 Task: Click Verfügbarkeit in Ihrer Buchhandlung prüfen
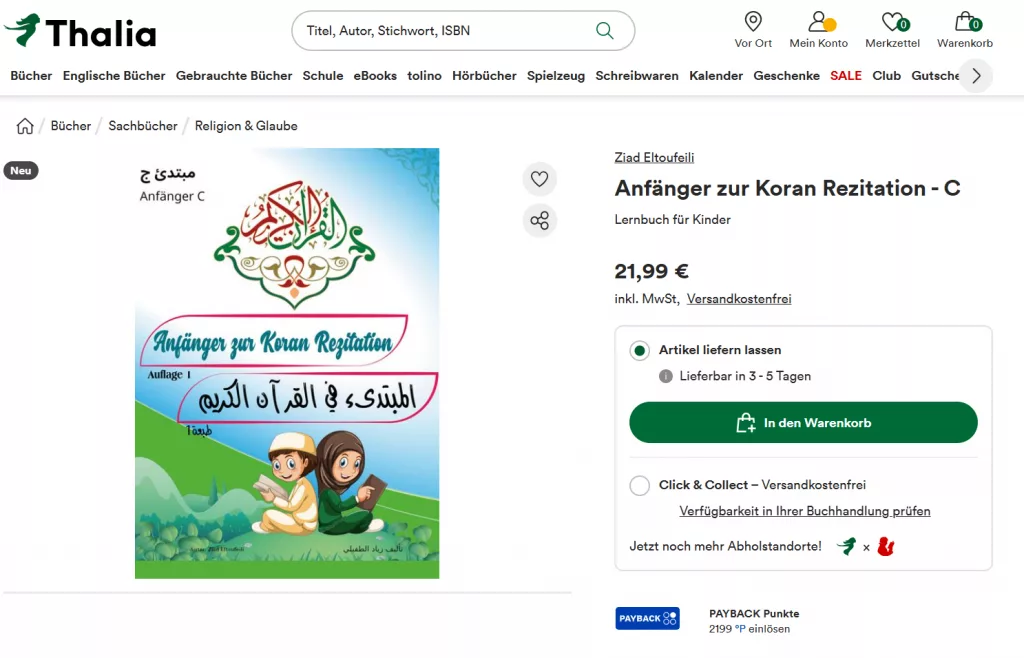(805, 512)
